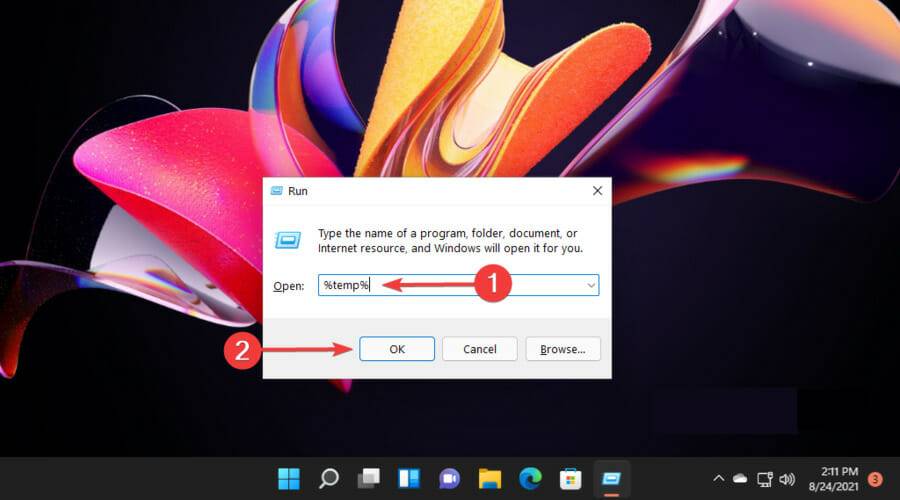Click OK in the Run dialog
900x500 pixels.
(397, 349)
